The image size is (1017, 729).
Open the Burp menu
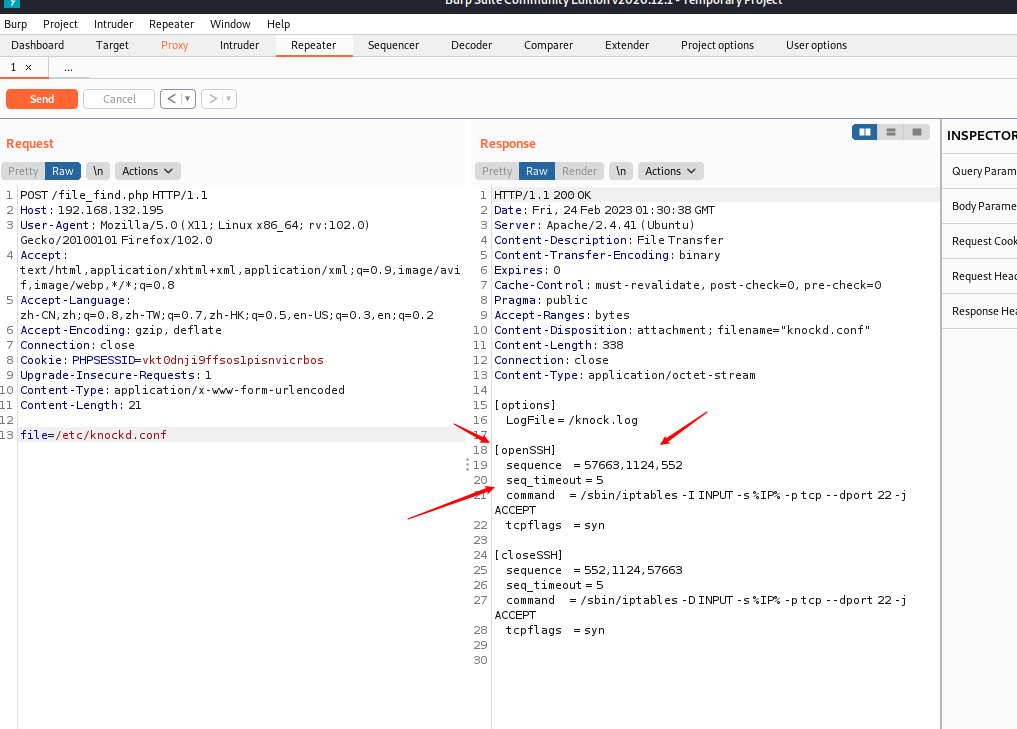coord(16,24)
